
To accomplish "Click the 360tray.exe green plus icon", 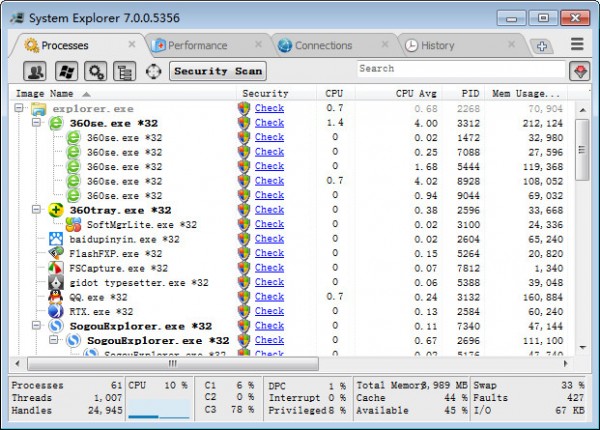I will pyautogui.click(x=56, y=210).
